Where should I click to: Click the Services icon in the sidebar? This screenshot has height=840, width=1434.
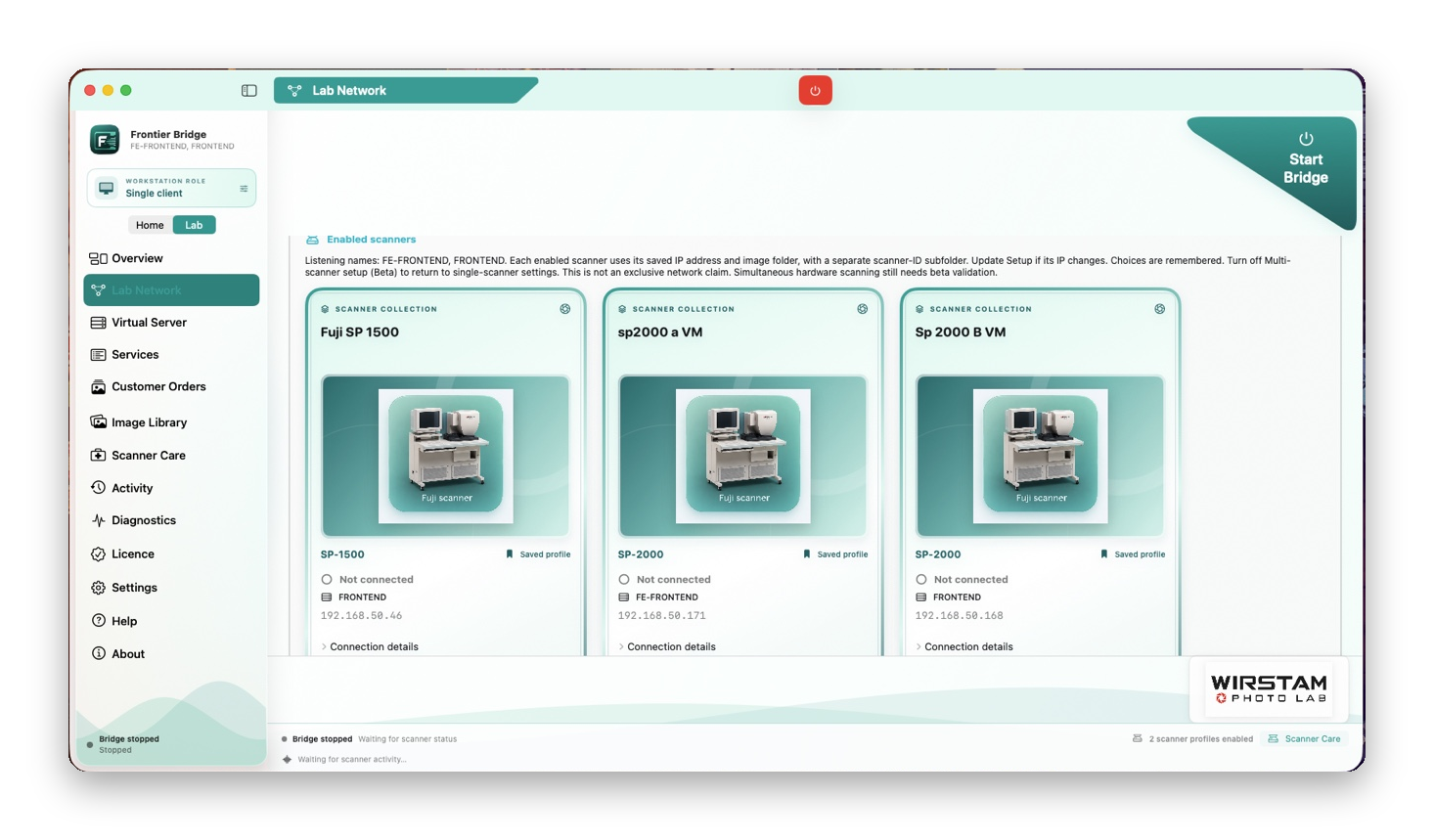pyautogui.click(x=98, y=355)
